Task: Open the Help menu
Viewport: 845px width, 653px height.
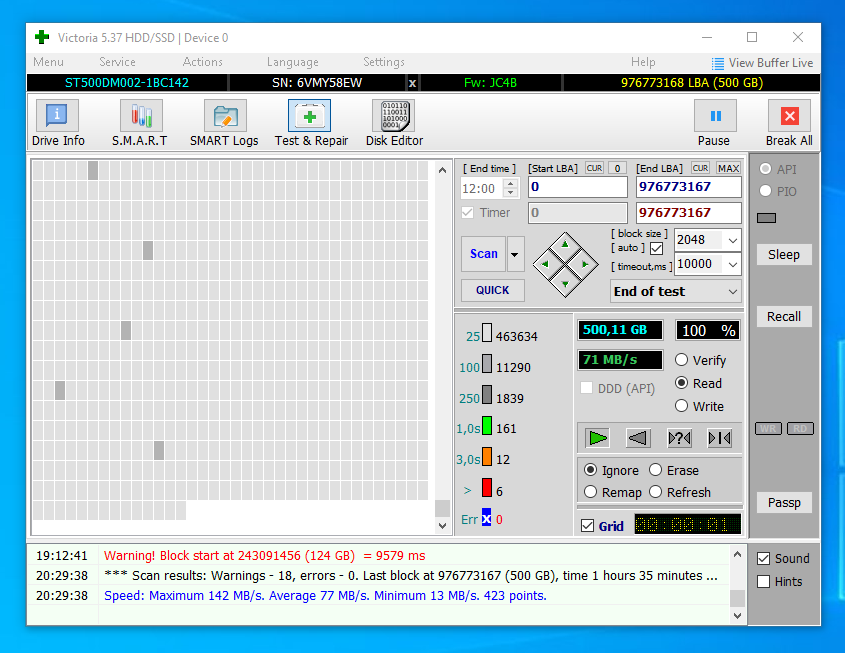Action: pyautogui.click(x=643, y=62)
